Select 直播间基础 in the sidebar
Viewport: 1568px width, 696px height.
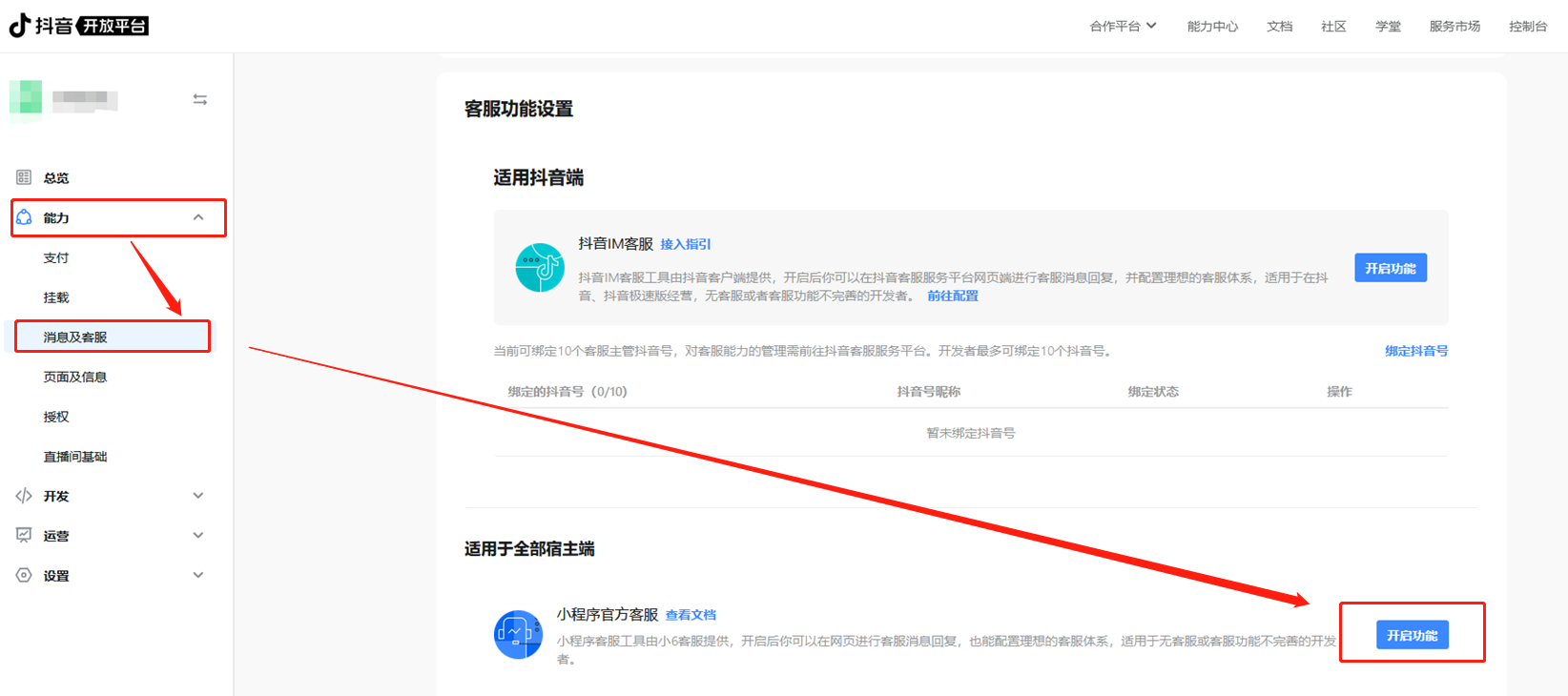tap(75, 457)
